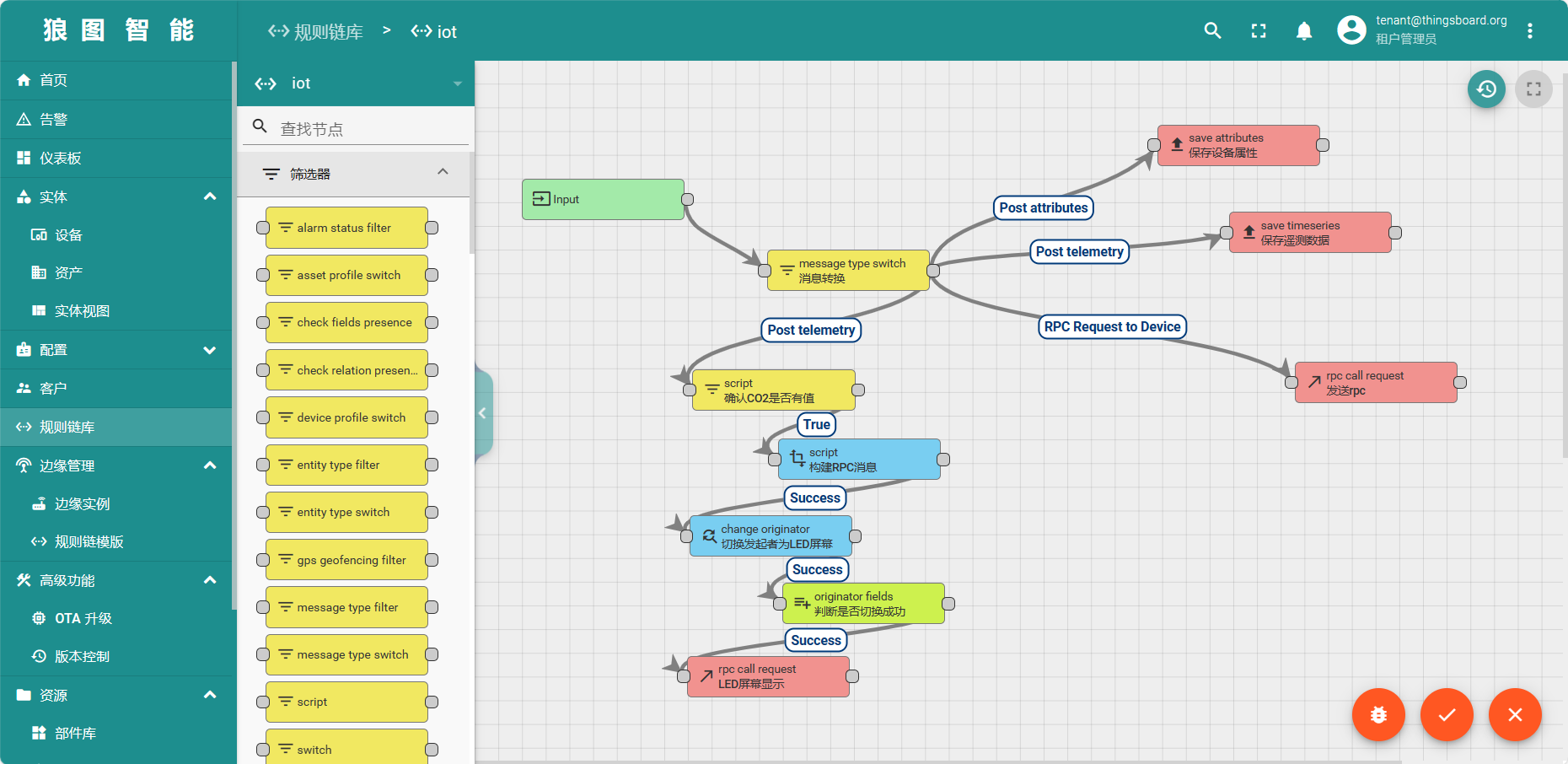
Task: Open 版本控制 in sidebar
Action: point(116,656)
